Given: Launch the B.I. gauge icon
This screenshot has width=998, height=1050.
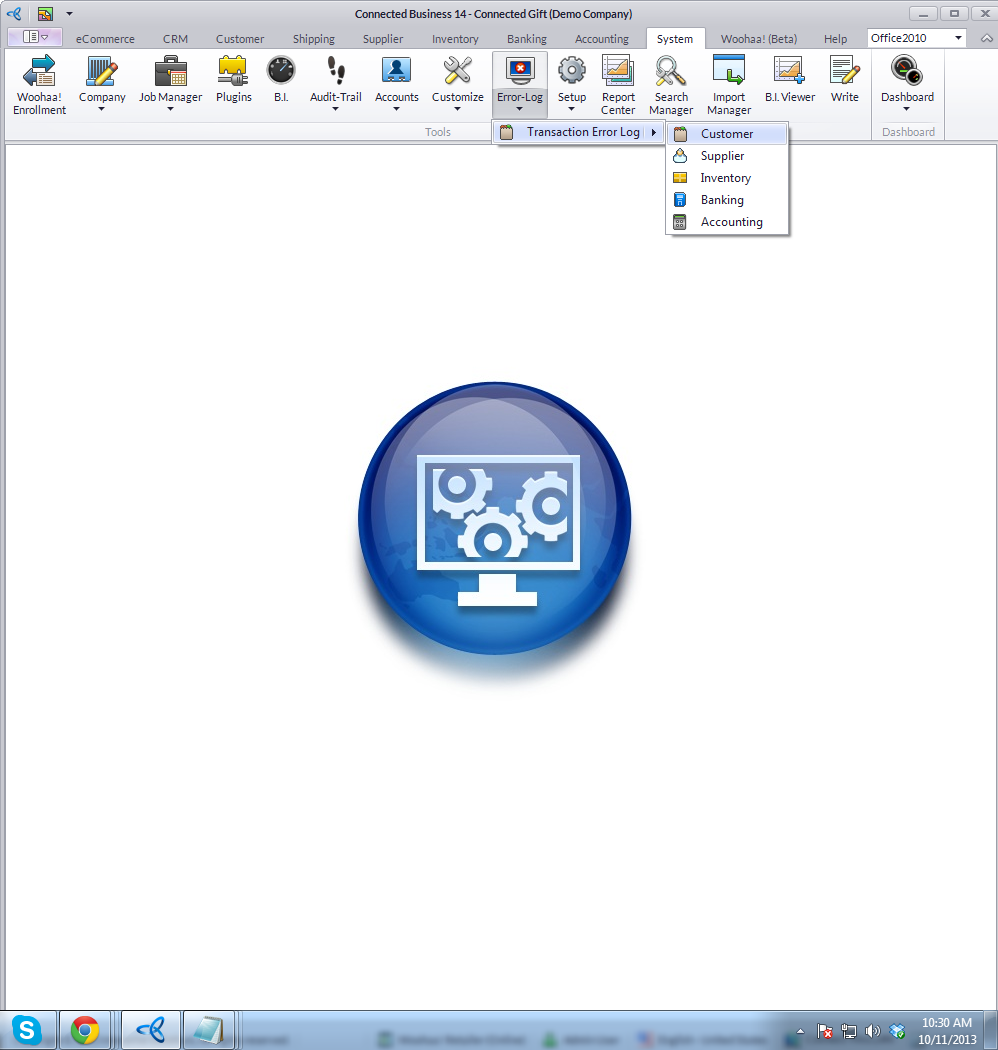Looking at the screenshot, I should click(281, 82).
